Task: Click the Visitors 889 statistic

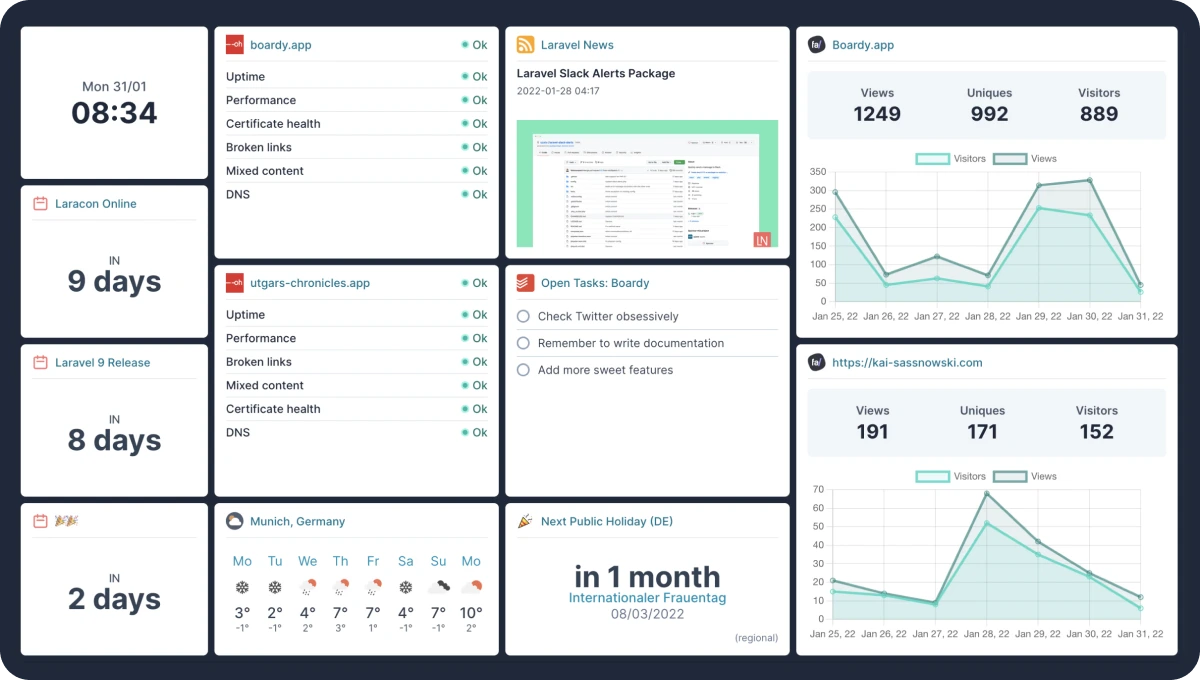Action: pos(1099,105)
